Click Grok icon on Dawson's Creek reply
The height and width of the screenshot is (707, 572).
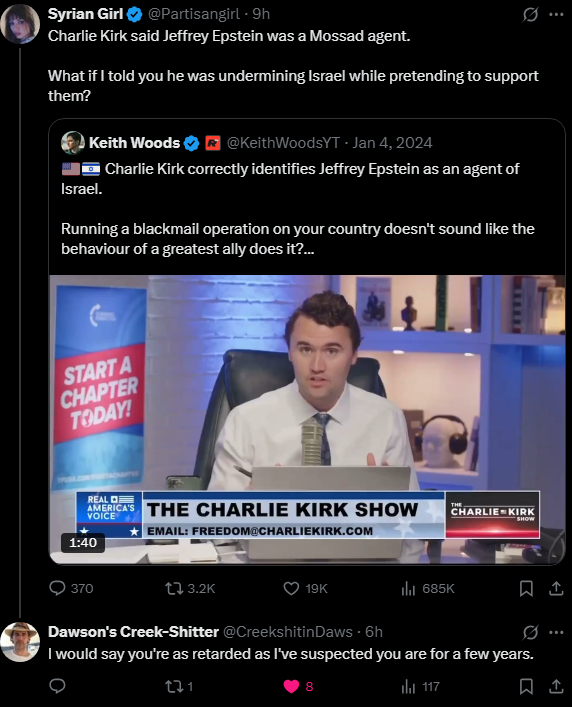pyautogui.click(x=530, y=632)
